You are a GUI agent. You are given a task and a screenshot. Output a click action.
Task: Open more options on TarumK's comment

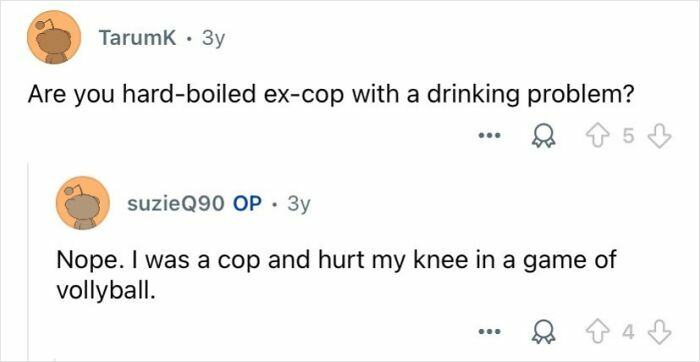point(490,135)
